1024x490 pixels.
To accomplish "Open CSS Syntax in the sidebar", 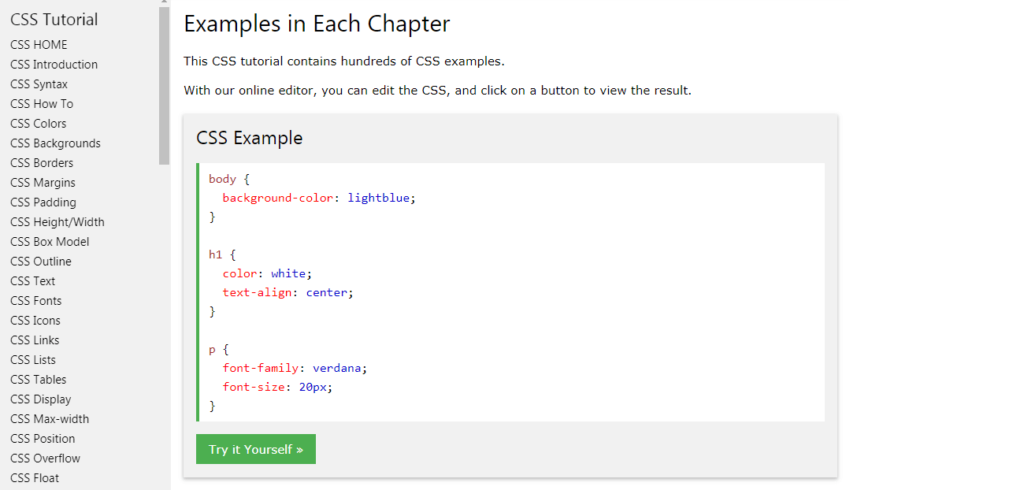I will coord(39,84).
